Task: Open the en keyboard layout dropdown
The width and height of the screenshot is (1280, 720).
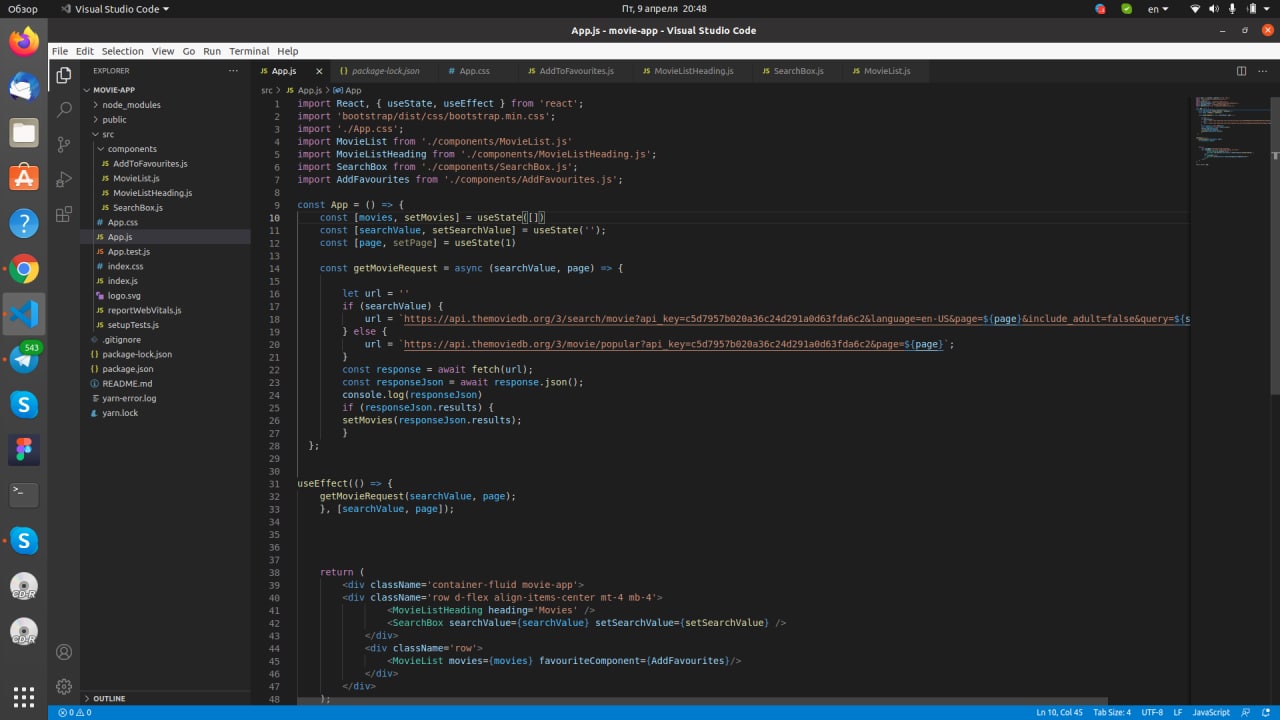Action: click(1158, 9)
